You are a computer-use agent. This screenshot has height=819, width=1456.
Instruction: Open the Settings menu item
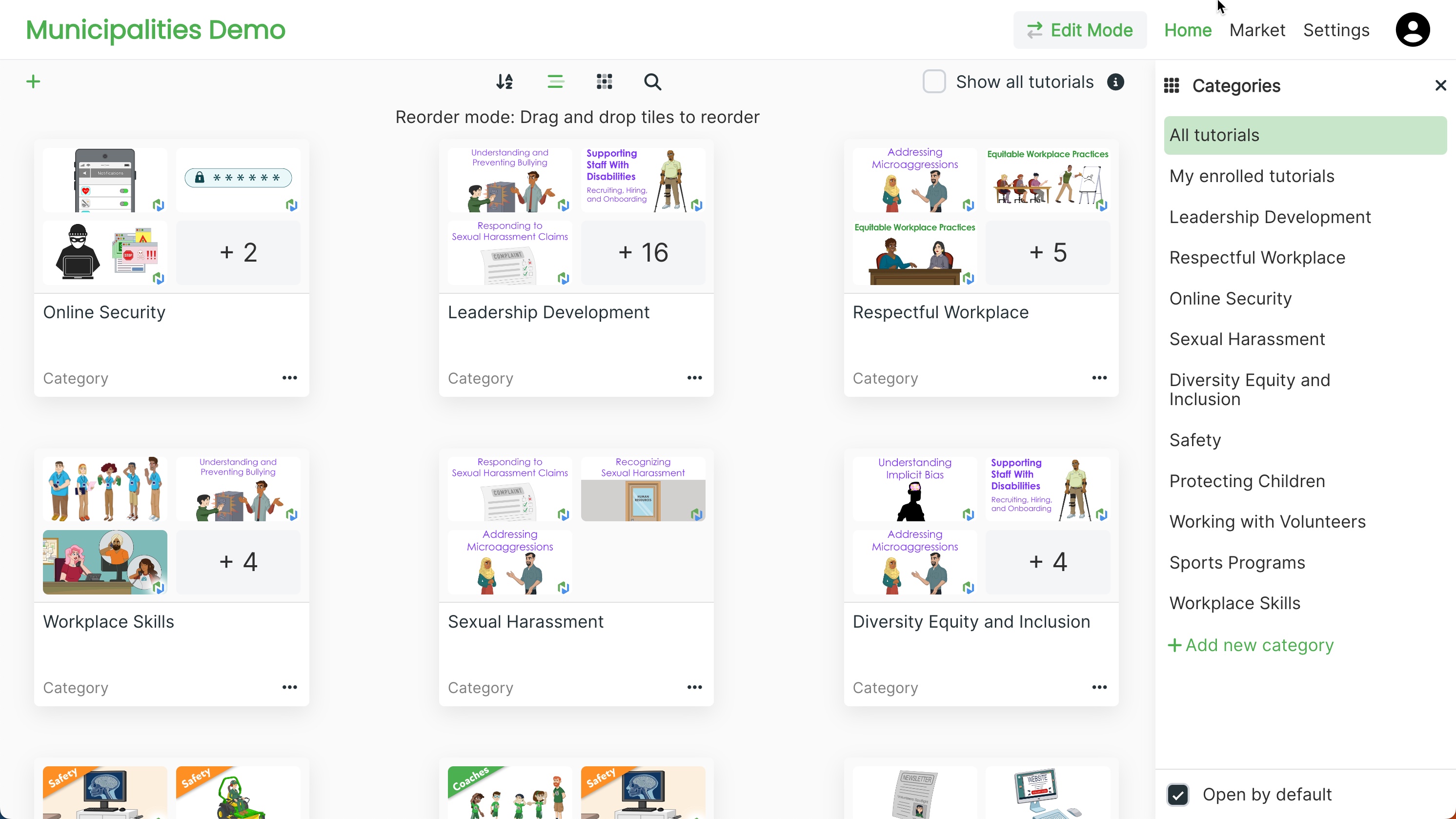coord(1337,30)
